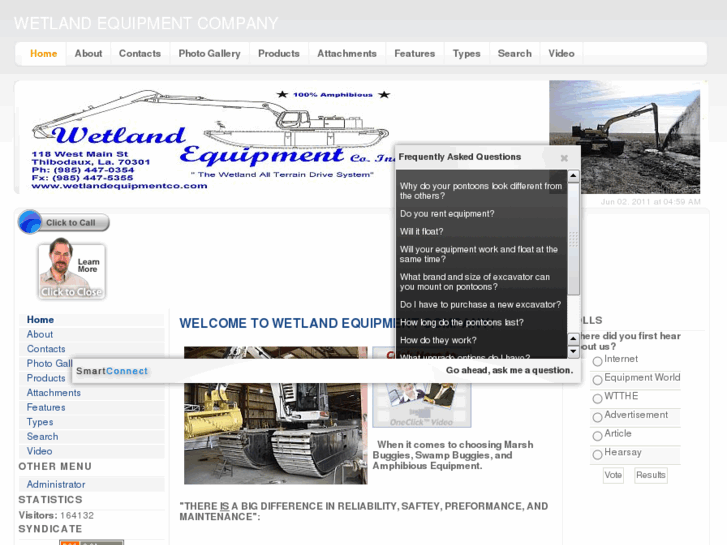Select the WTTHE poll option
The width and height of the screenshot is (727, 545).
click(597, 398)
